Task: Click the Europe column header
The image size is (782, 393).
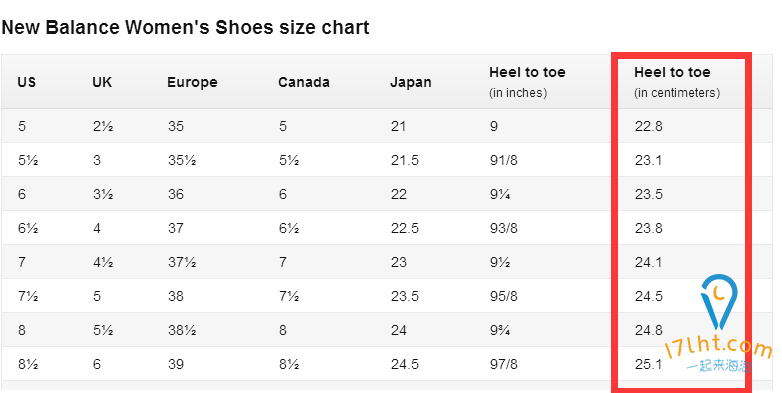Action: point(193,82)
